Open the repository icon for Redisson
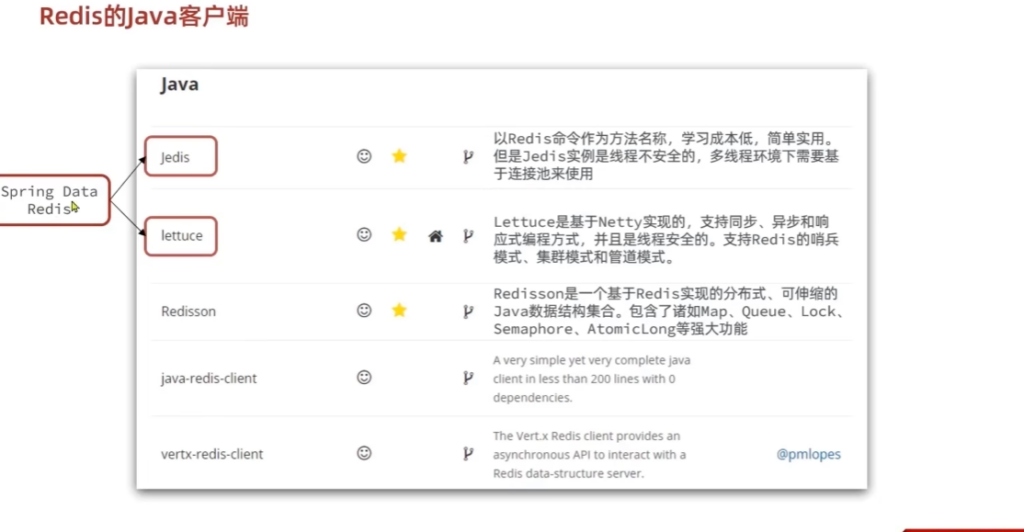Screen dimensions: 1024x532 [x=467, y=311]
